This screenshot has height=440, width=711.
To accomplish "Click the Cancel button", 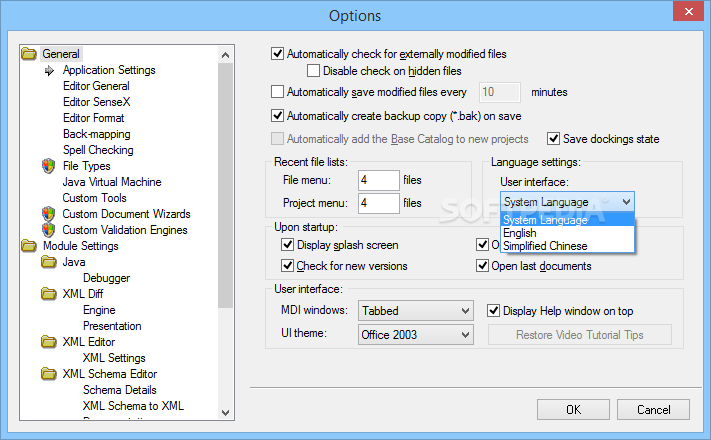I will [653, 410].
